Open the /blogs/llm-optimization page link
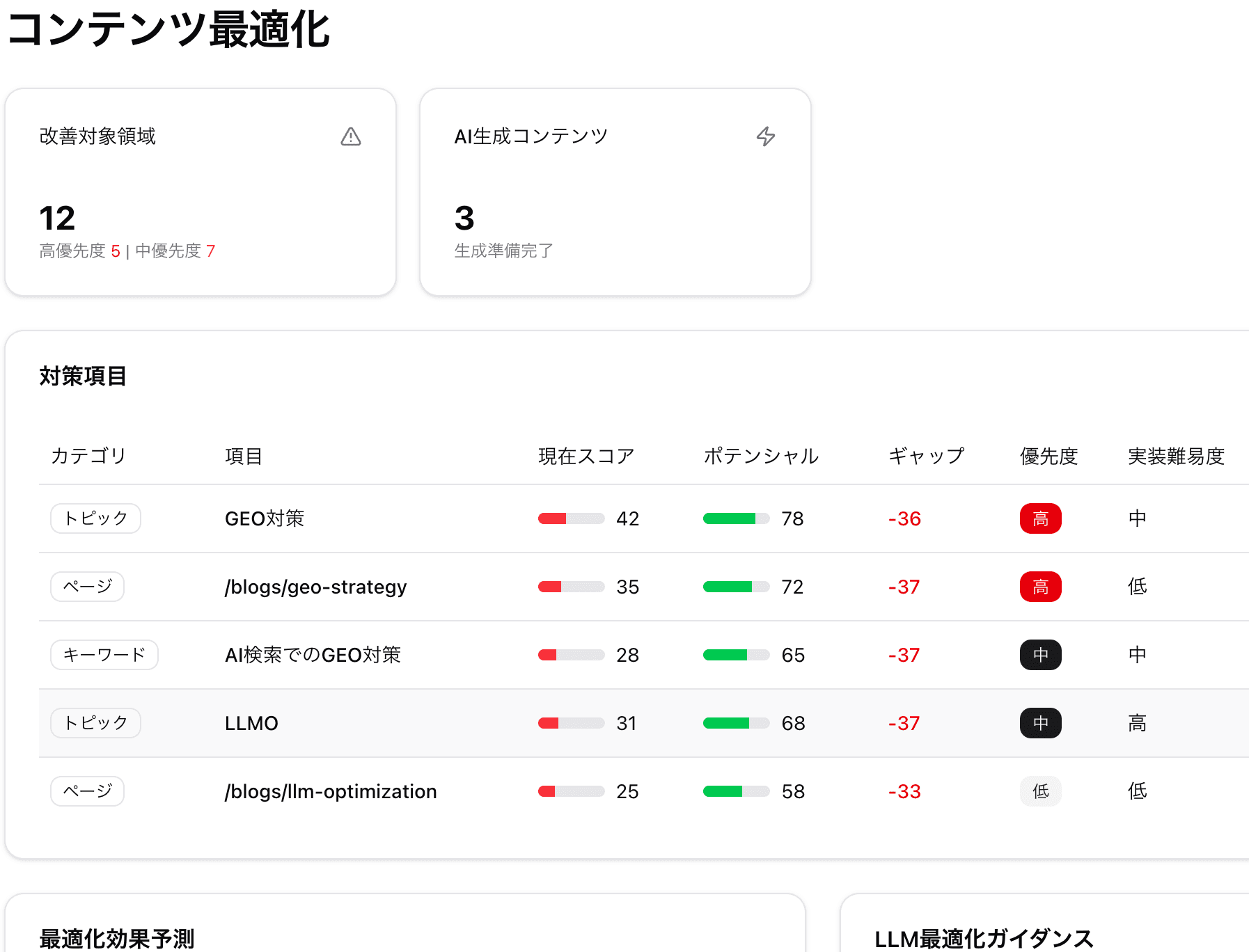The width and height of the screenshot is (1249, 952). click(x=330, y=791)
